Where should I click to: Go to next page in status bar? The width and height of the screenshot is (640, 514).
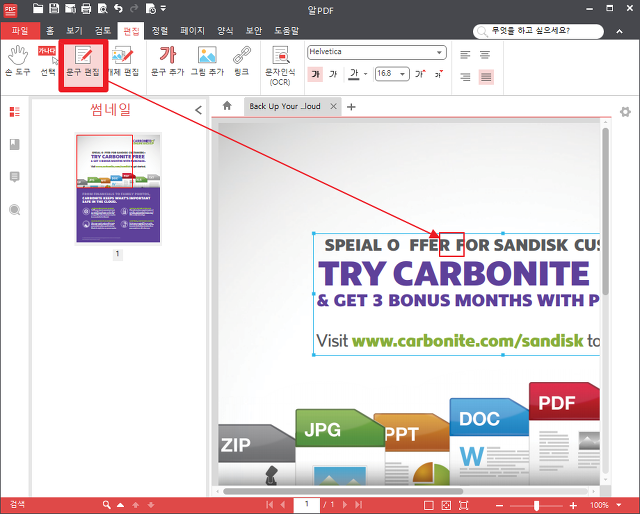pyautogui.click(x=345, y=505)
